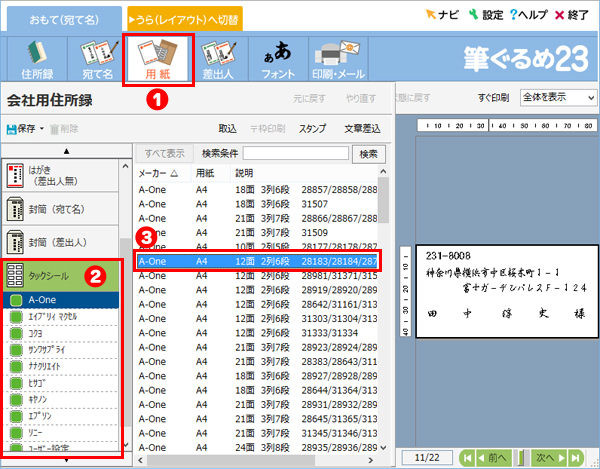The height and width of the screenshot is (469, 600).
Task: Select row 12面 2列6段 31333/31334
Action: (256, 333)
